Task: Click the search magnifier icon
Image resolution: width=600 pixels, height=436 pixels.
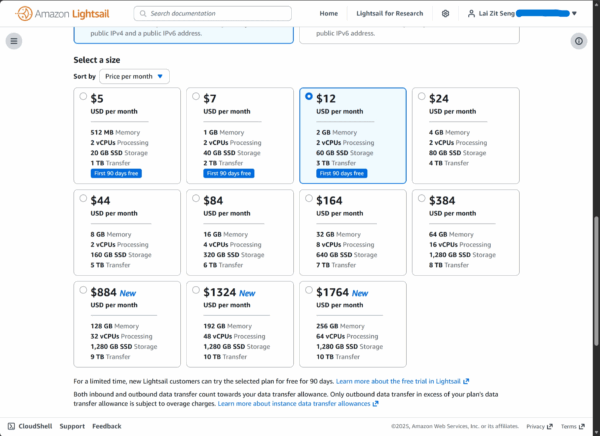Action: (141, 14)
